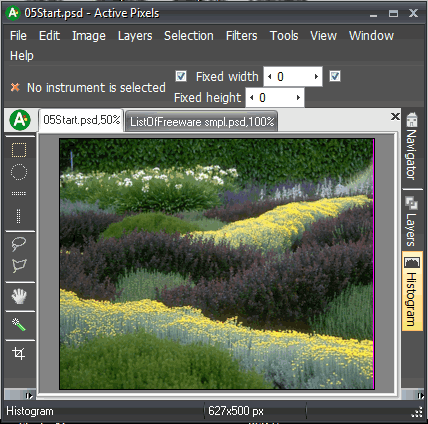Click the Histogram status bar text

pos(30,411)
